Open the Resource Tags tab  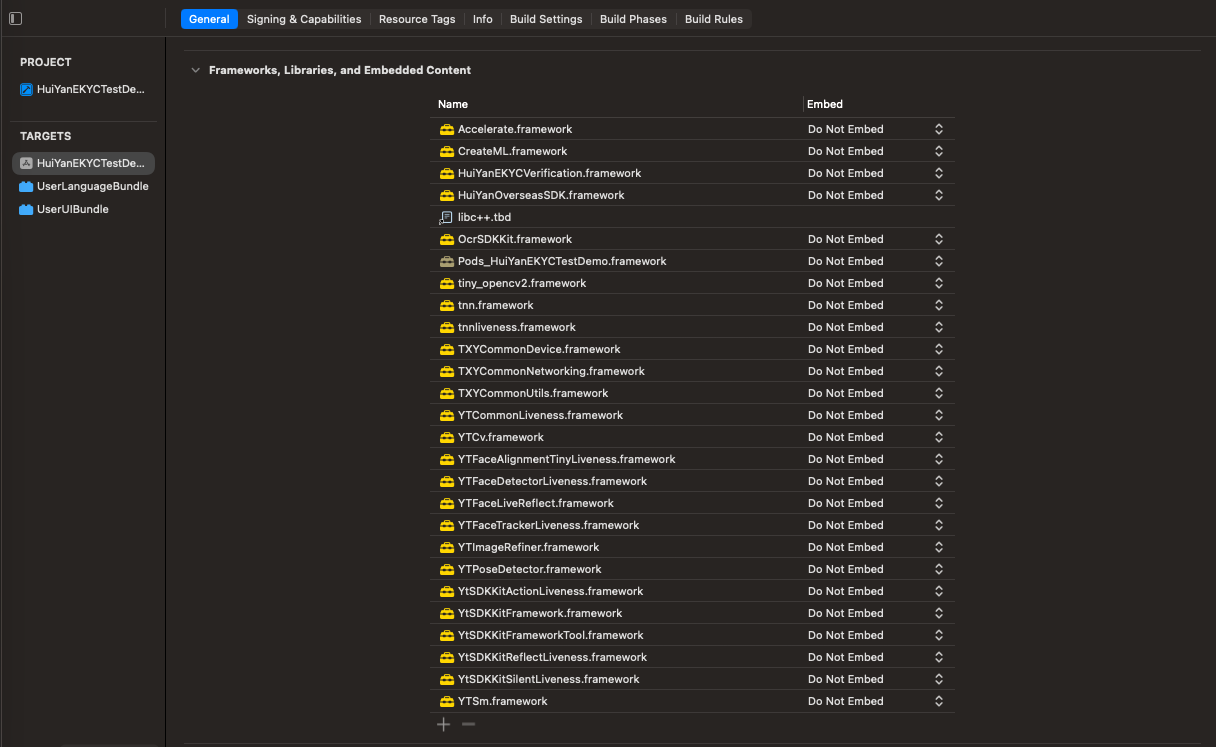point(417,19)
